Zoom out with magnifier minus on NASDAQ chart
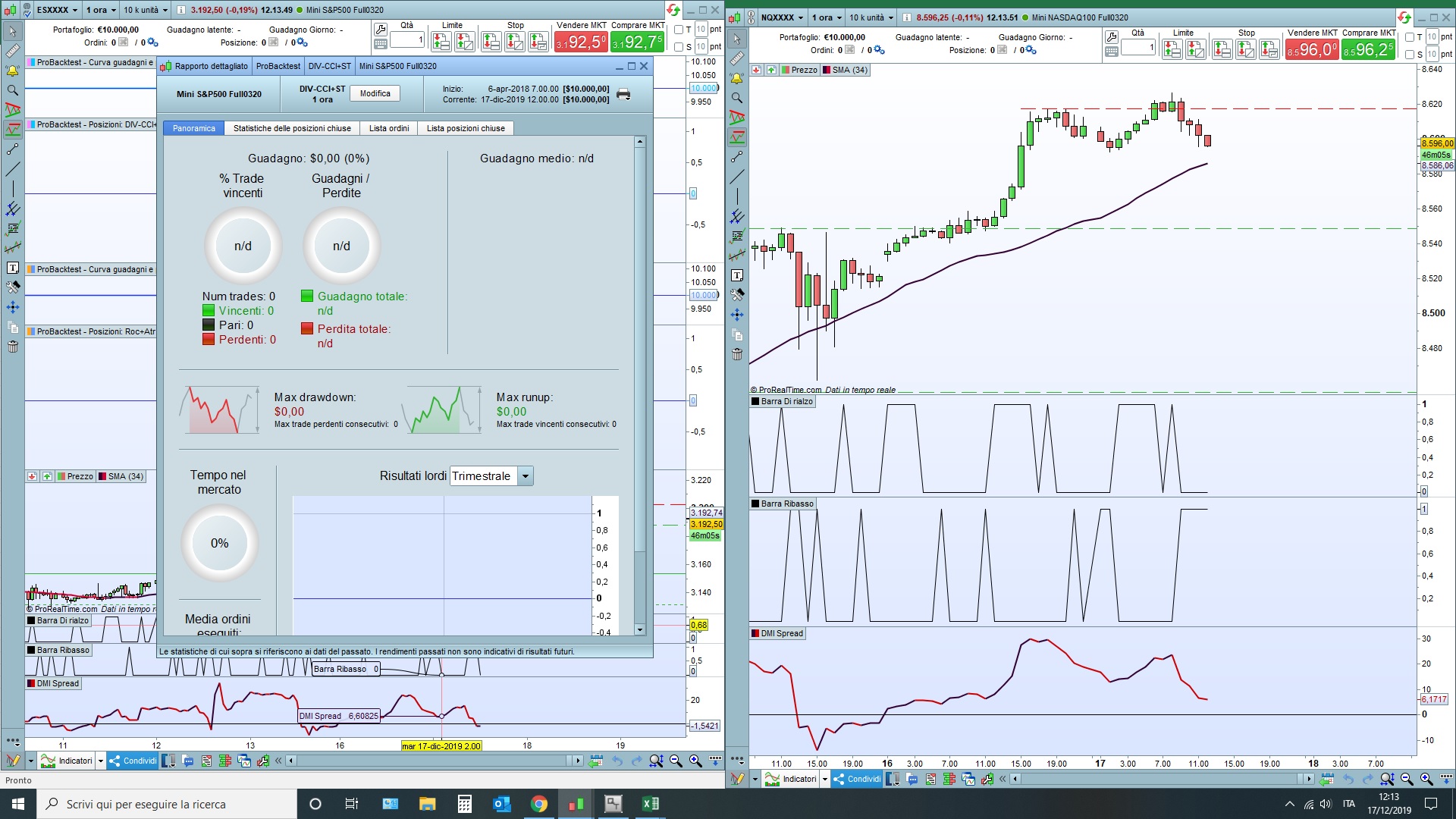Screen dimensions: 1456x819 click(1407, 779)
